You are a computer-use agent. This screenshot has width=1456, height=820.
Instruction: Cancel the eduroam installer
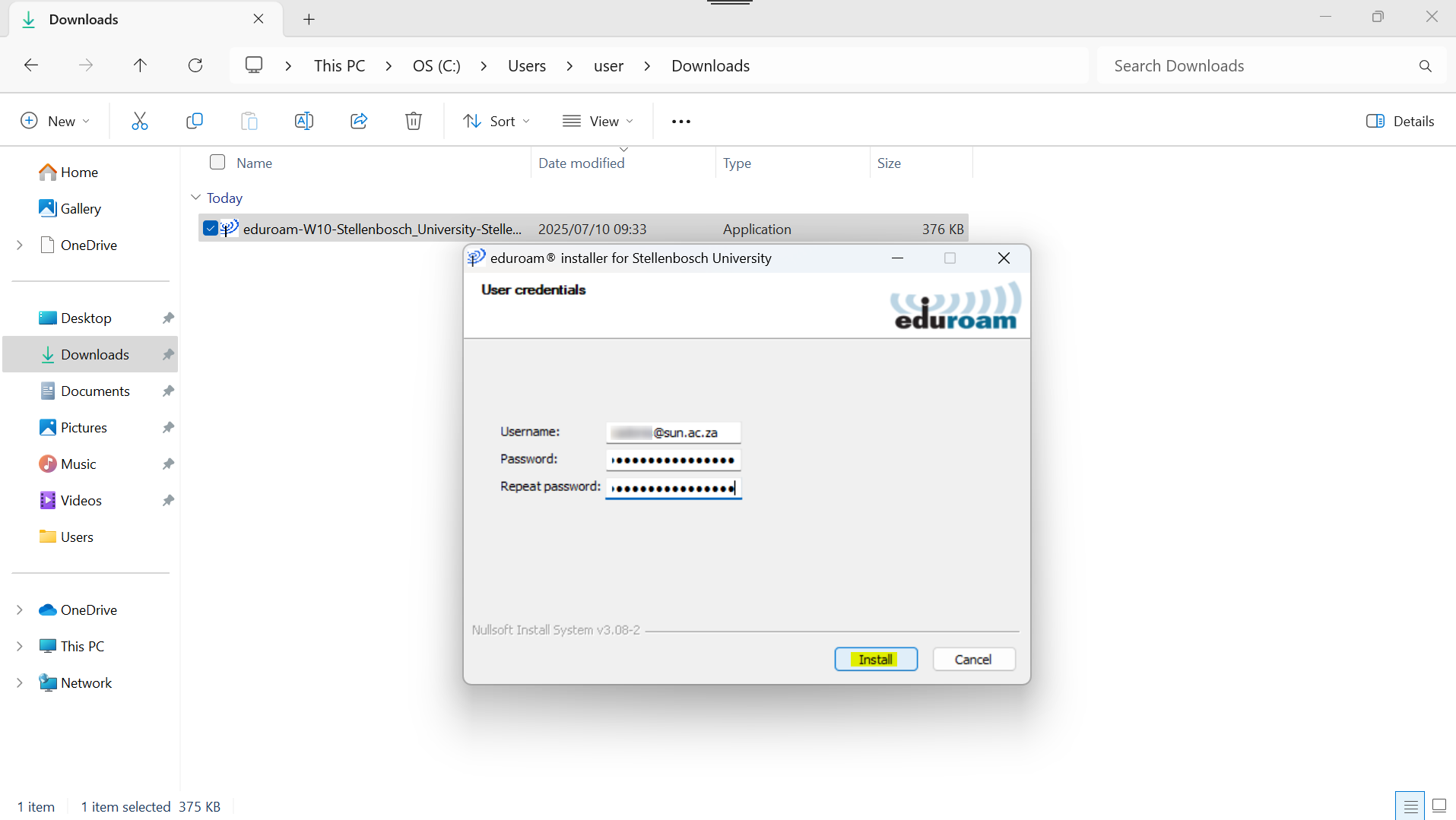pos(973,659)
